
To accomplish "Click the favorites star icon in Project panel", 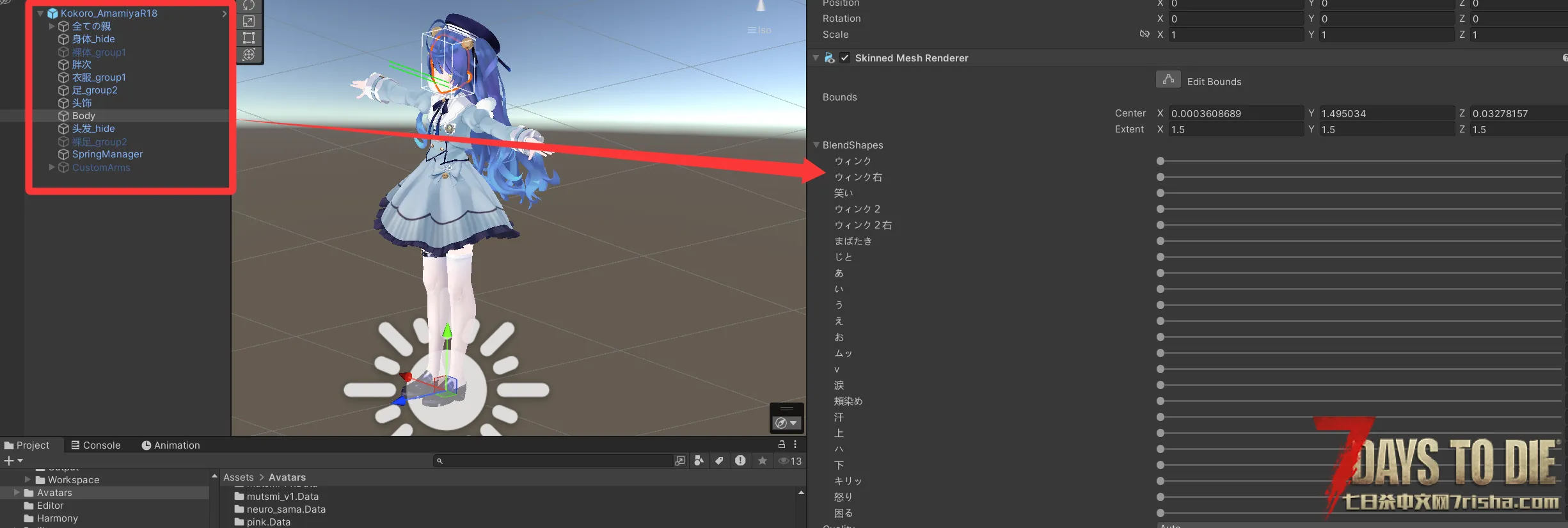I will tap(762, 461).
